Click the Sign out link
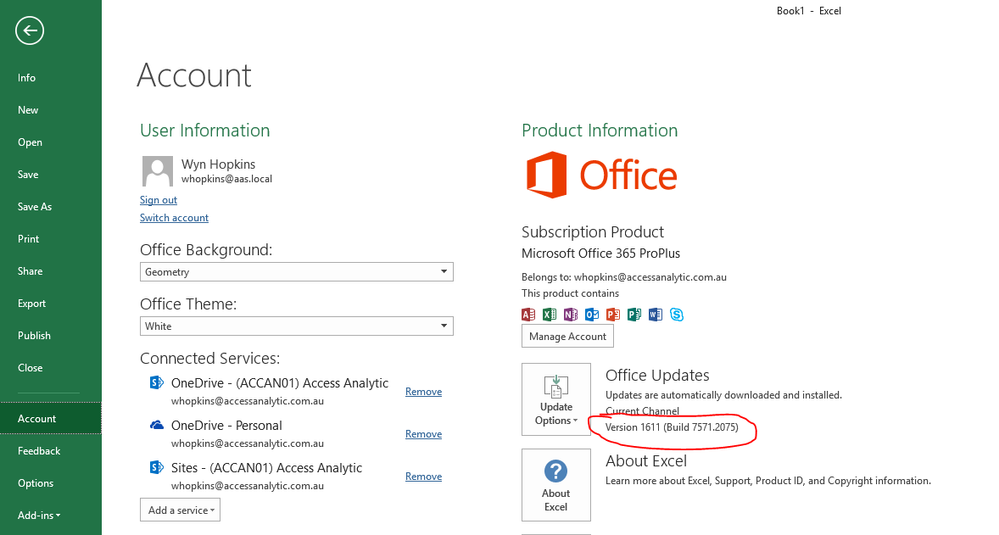999x535 pixels. point(158,200)
